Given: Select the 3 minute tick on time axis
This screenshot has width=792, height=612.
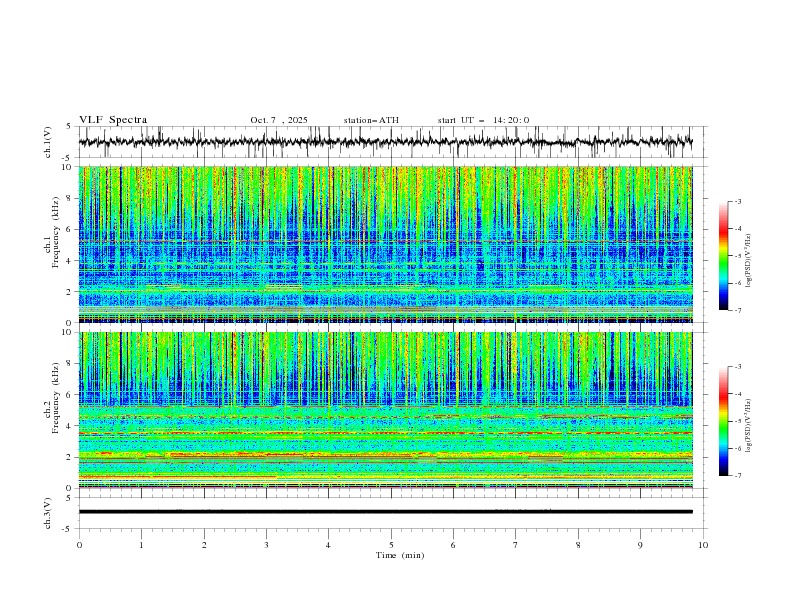Looking at the screenshot, I should point(266,544).
